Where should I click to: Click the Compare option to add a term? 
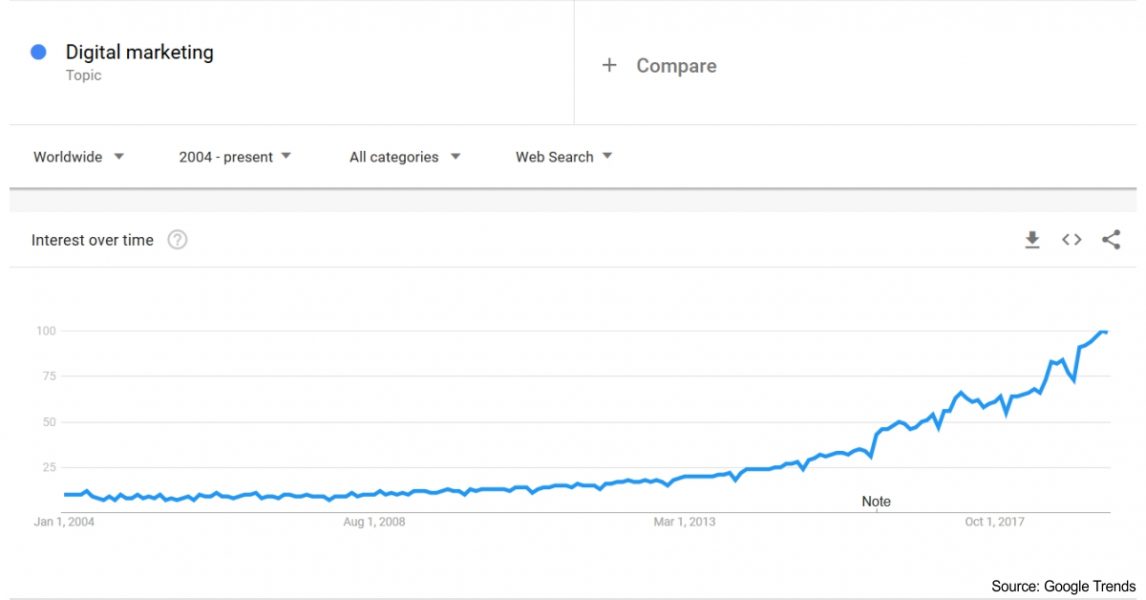[x=676, y=65]
